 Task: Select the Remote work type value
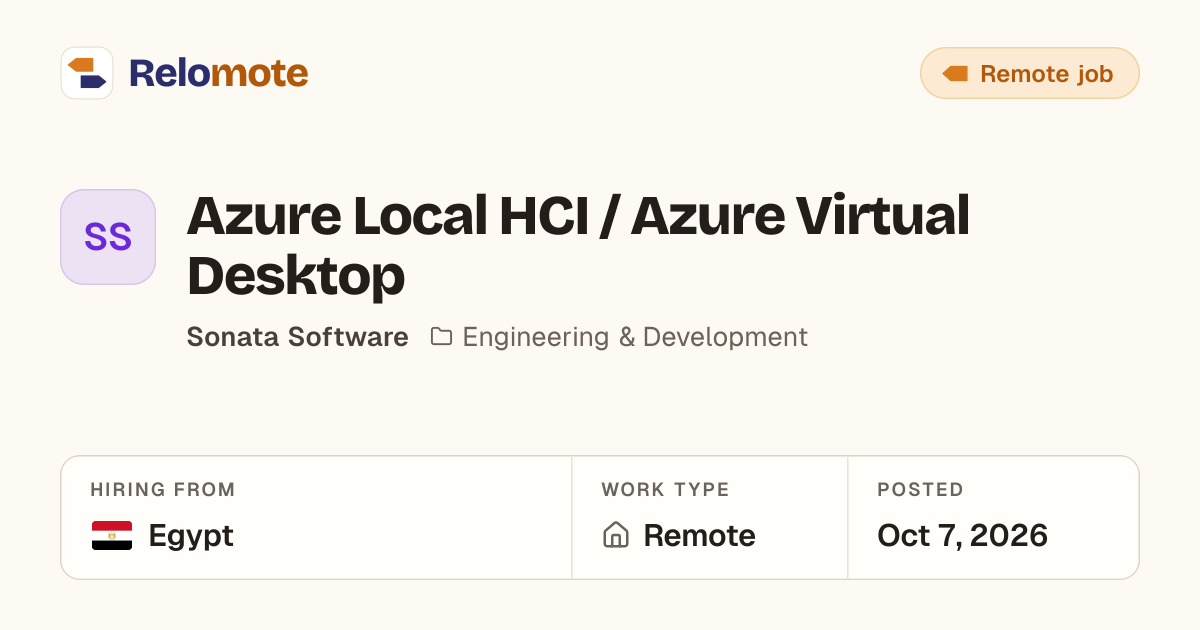[700, 536]
